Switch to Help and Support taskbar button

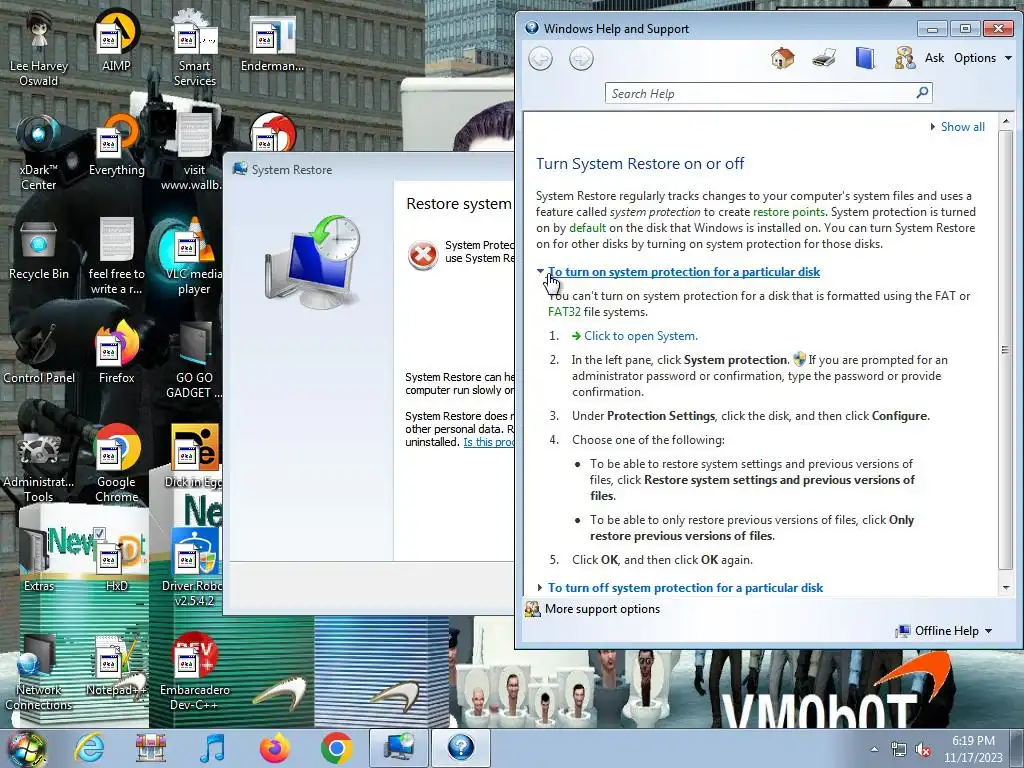(460, 748)
